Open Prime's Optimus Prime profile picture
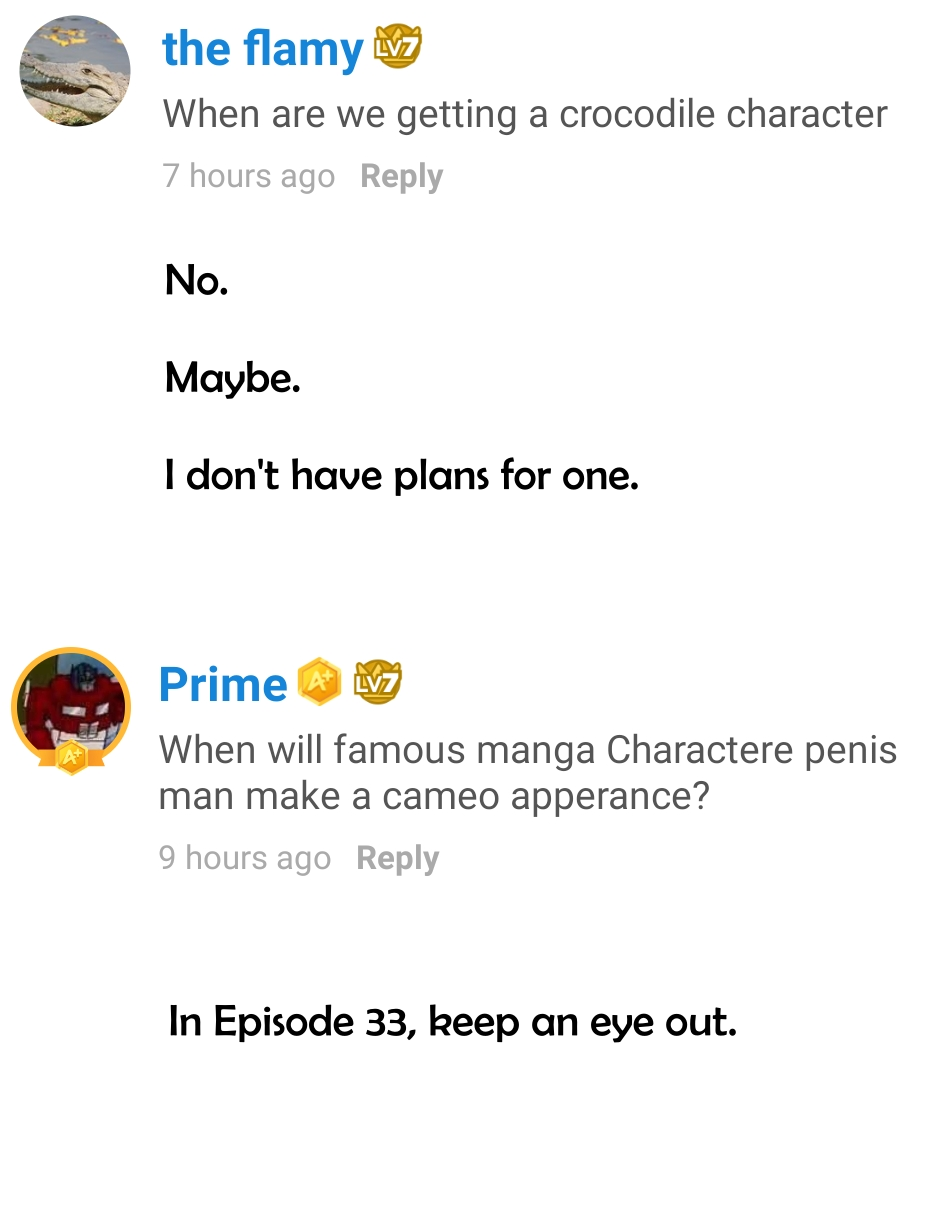Screen dimensions: 940x1214 pos(70,702)
